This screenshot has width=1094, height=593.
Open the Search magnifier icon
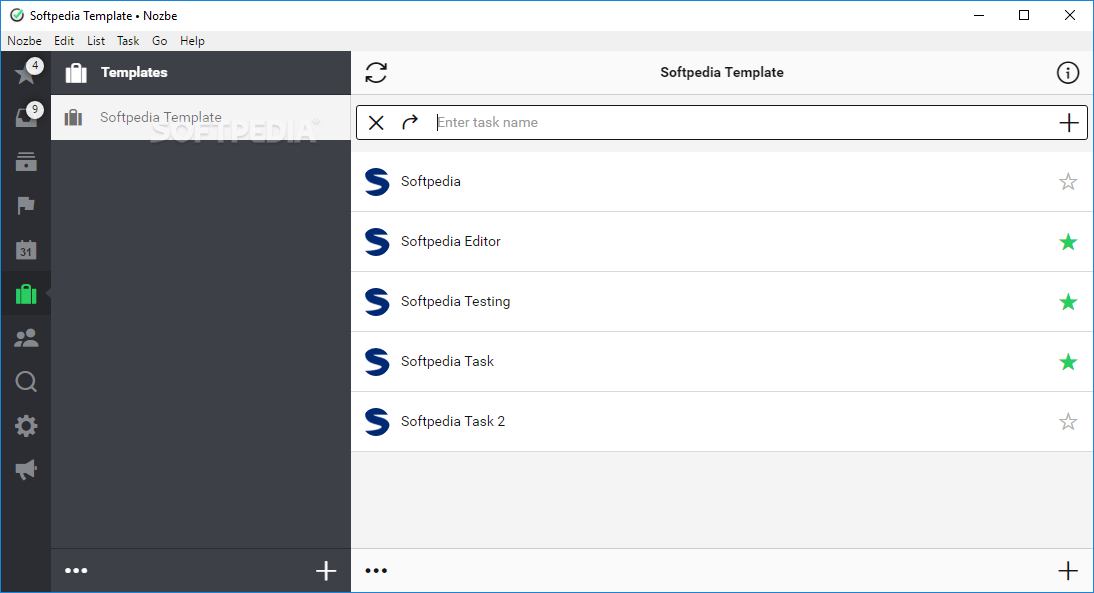(26, 382)
